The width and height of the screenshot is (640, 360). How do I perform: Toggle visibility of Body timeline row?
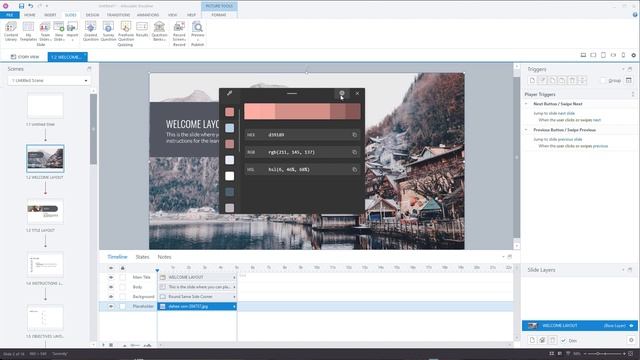pyautogui.click(x=111, y=287)
